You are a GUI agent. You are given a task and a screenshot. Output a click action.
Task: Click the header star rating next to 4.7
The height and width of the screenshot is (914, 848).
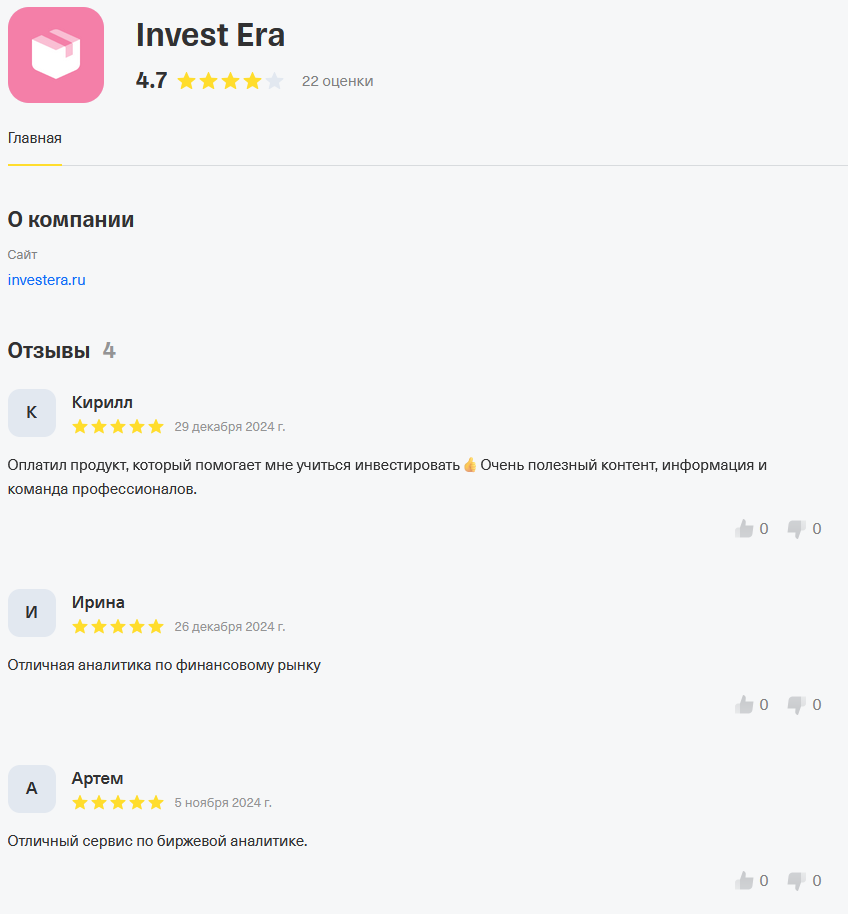coord(230,81)
